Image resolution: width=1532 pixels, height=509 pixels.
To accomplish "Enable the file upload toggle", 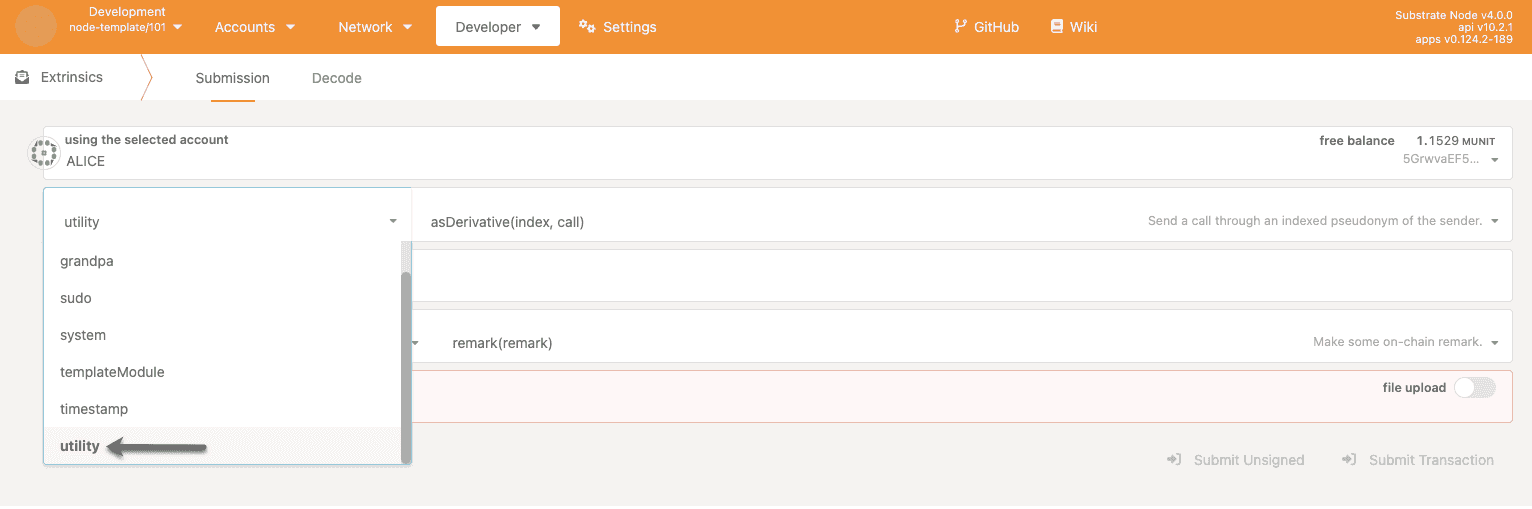I will pyautogui.click(x=1474, y=388).
